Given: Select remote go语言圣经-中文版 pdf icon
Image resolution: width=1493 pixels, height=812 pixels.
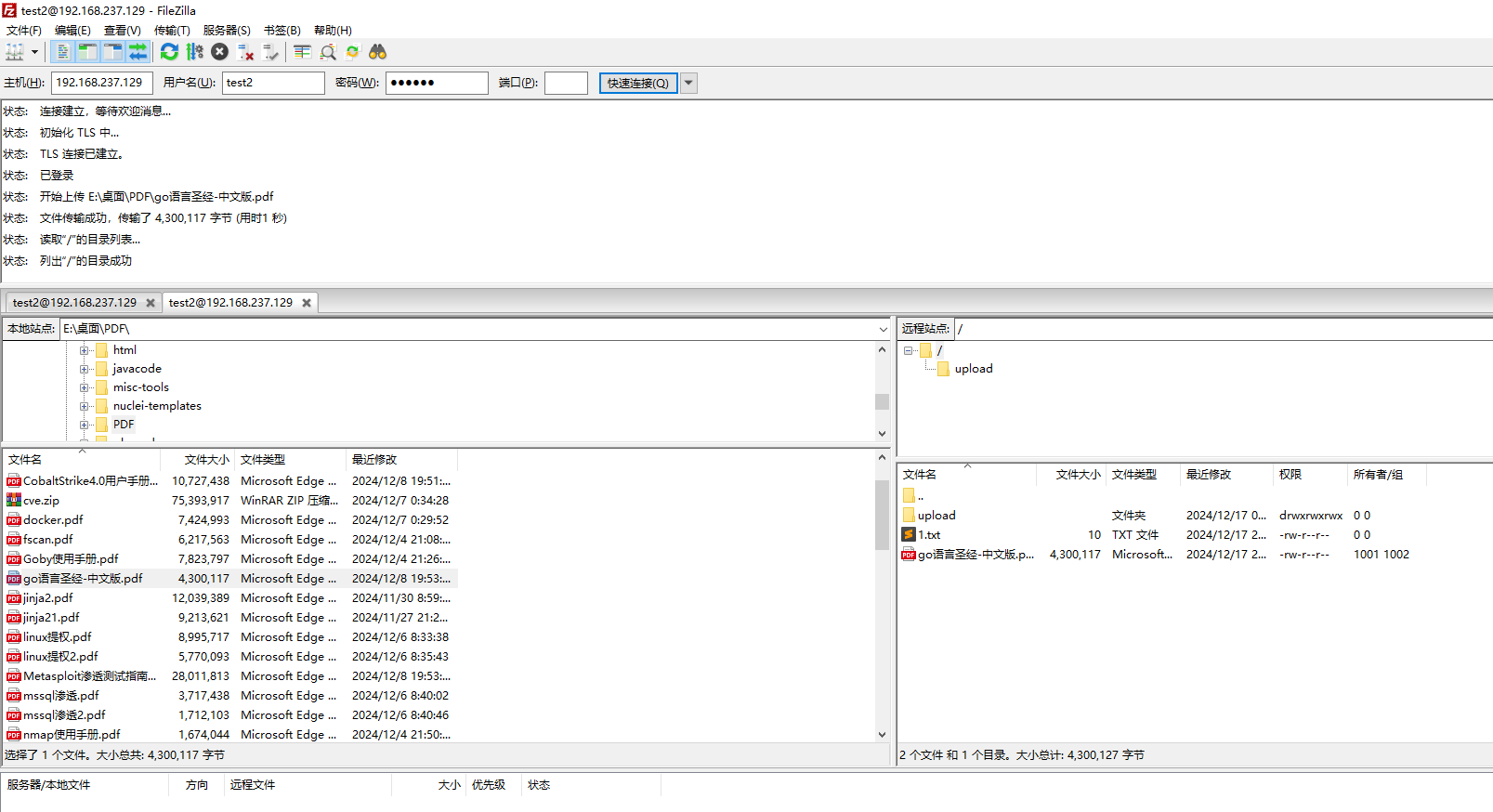Looking at the screenshot, I should pos(909,554).
